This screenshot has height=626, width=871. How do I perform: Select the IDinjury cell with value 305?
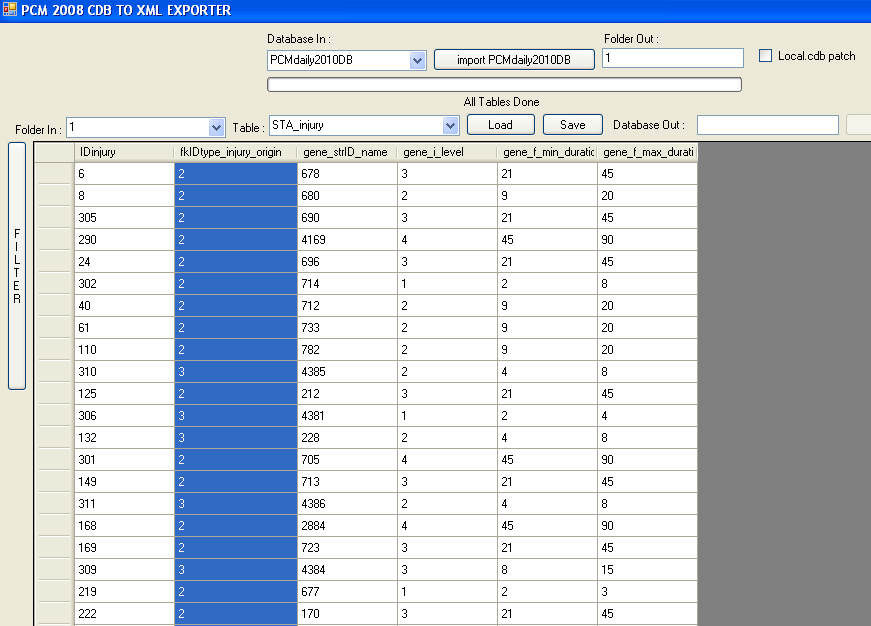124,217
